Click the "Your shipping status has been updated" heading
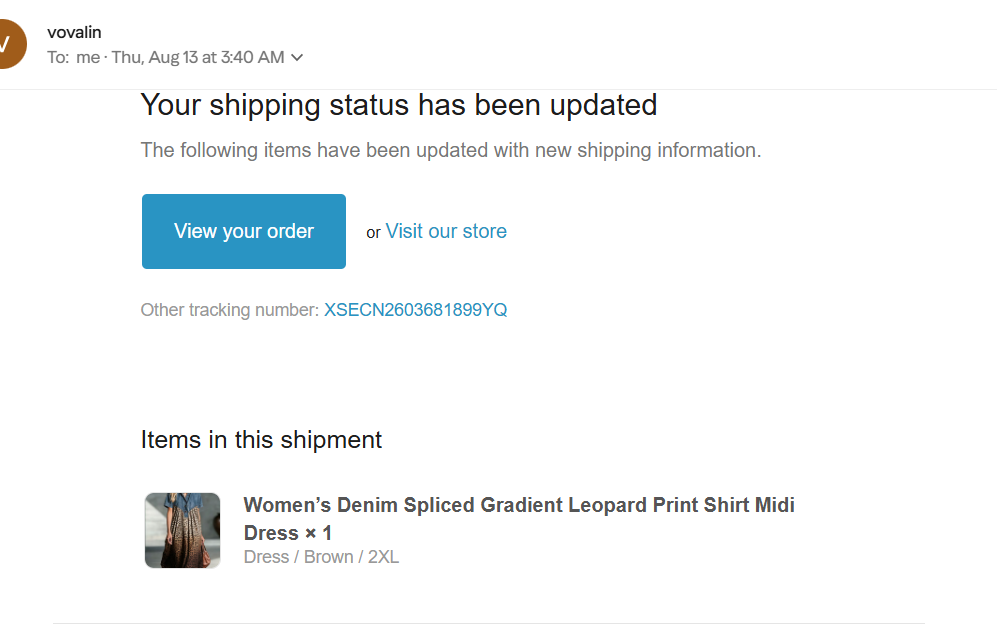997x625 pixels. pyautogui.click(x=399, y=106)
